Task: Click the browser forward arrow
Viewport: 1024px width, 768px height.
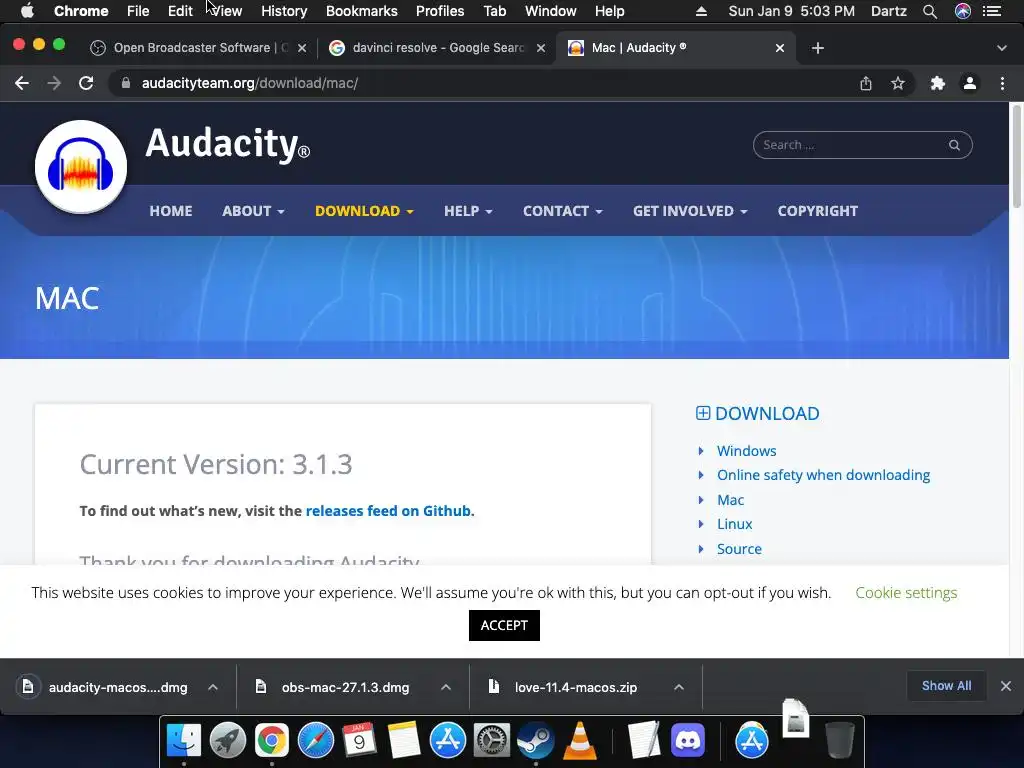Action: point(54,83)
